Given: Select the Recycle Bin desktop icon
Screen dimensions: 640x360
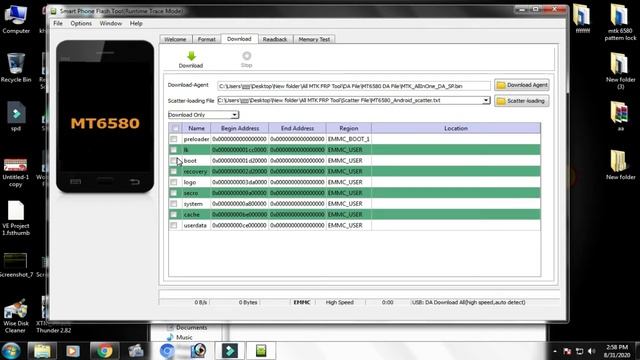Looking at the screenshot, I should [x=16, y=68].
